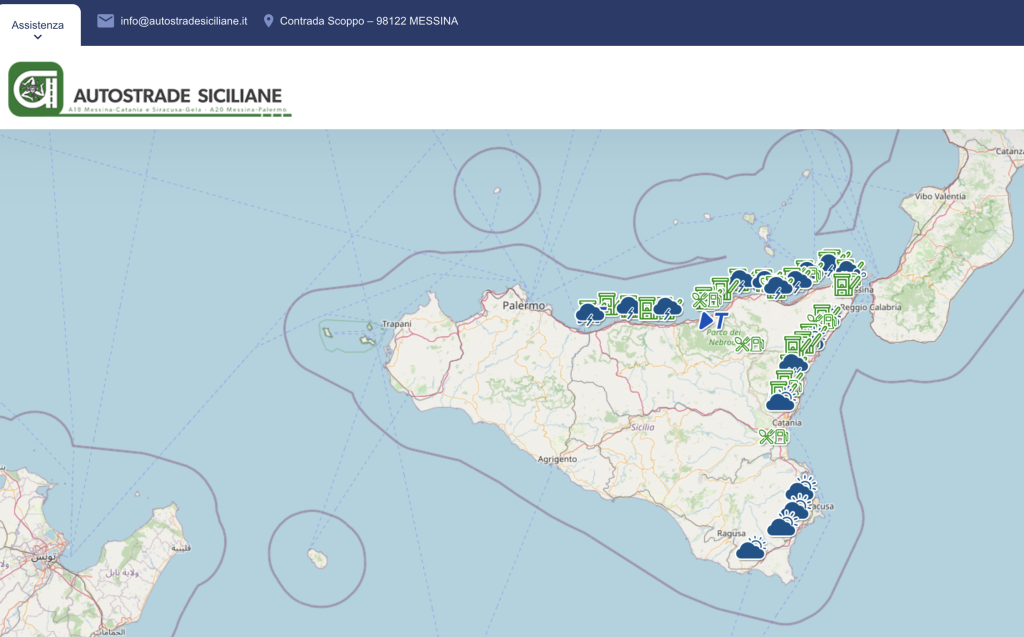Click the toll station icon at Messina
This screenshot has height=637, width=1024.
845,286
